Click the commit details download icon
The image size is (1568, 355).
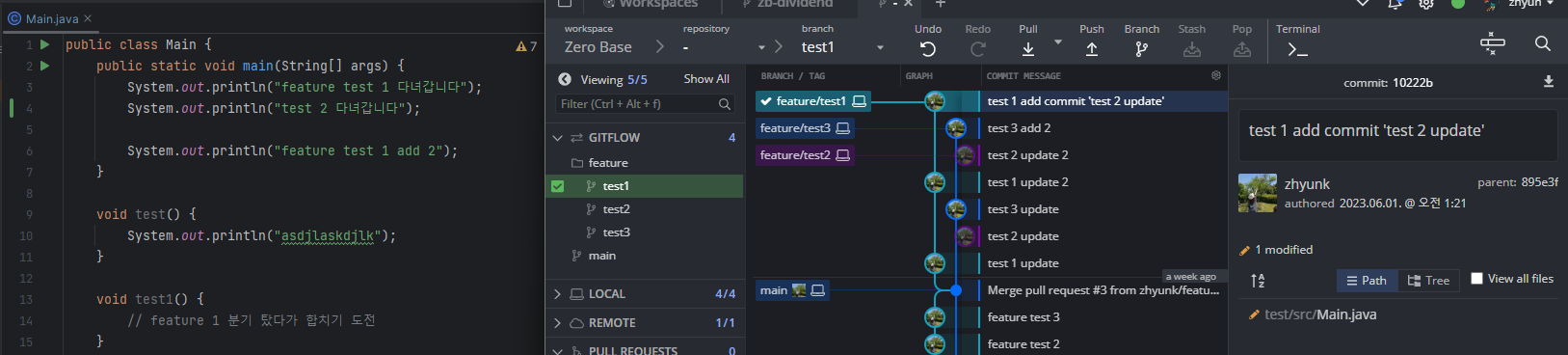[1548, 82]
